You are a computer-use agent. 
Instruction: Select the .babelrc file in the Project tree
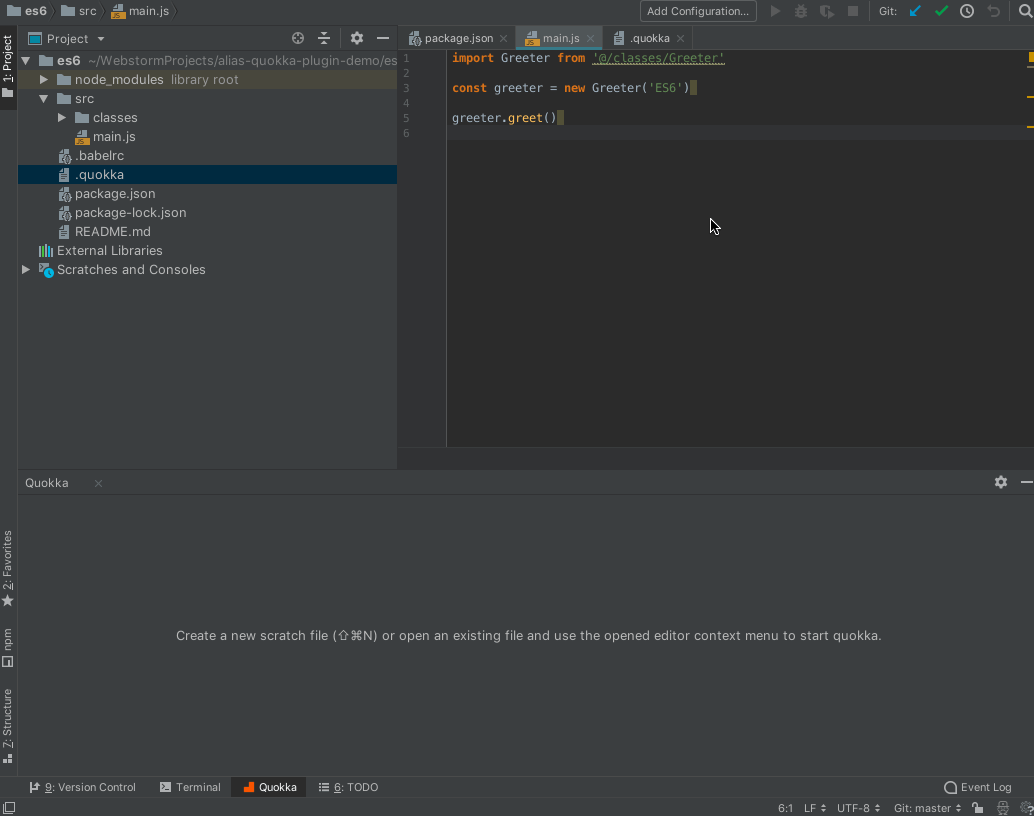pos(100,155)
